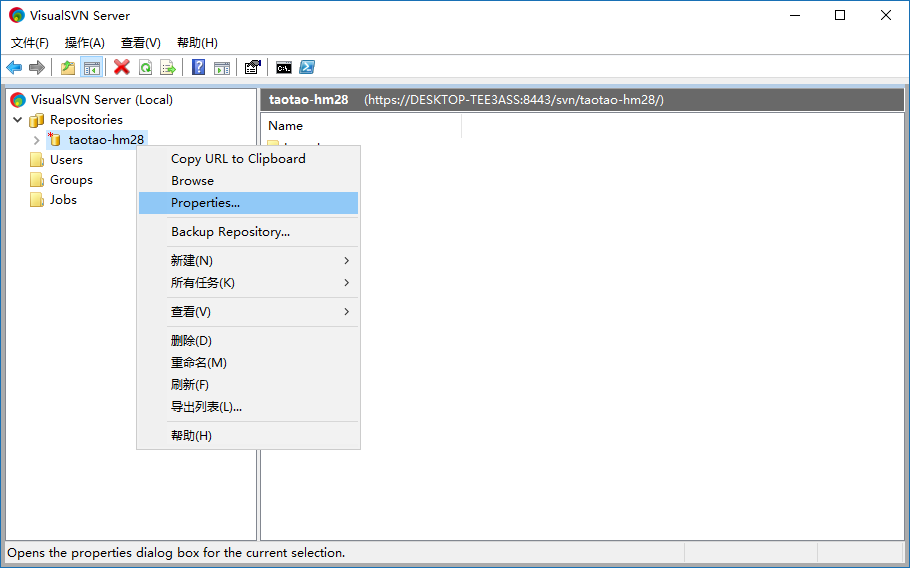The width and height of the screenshot is (910, 568).
Task: Expand the taotao-hm28 repository arrow
Action: pos(37,140)
